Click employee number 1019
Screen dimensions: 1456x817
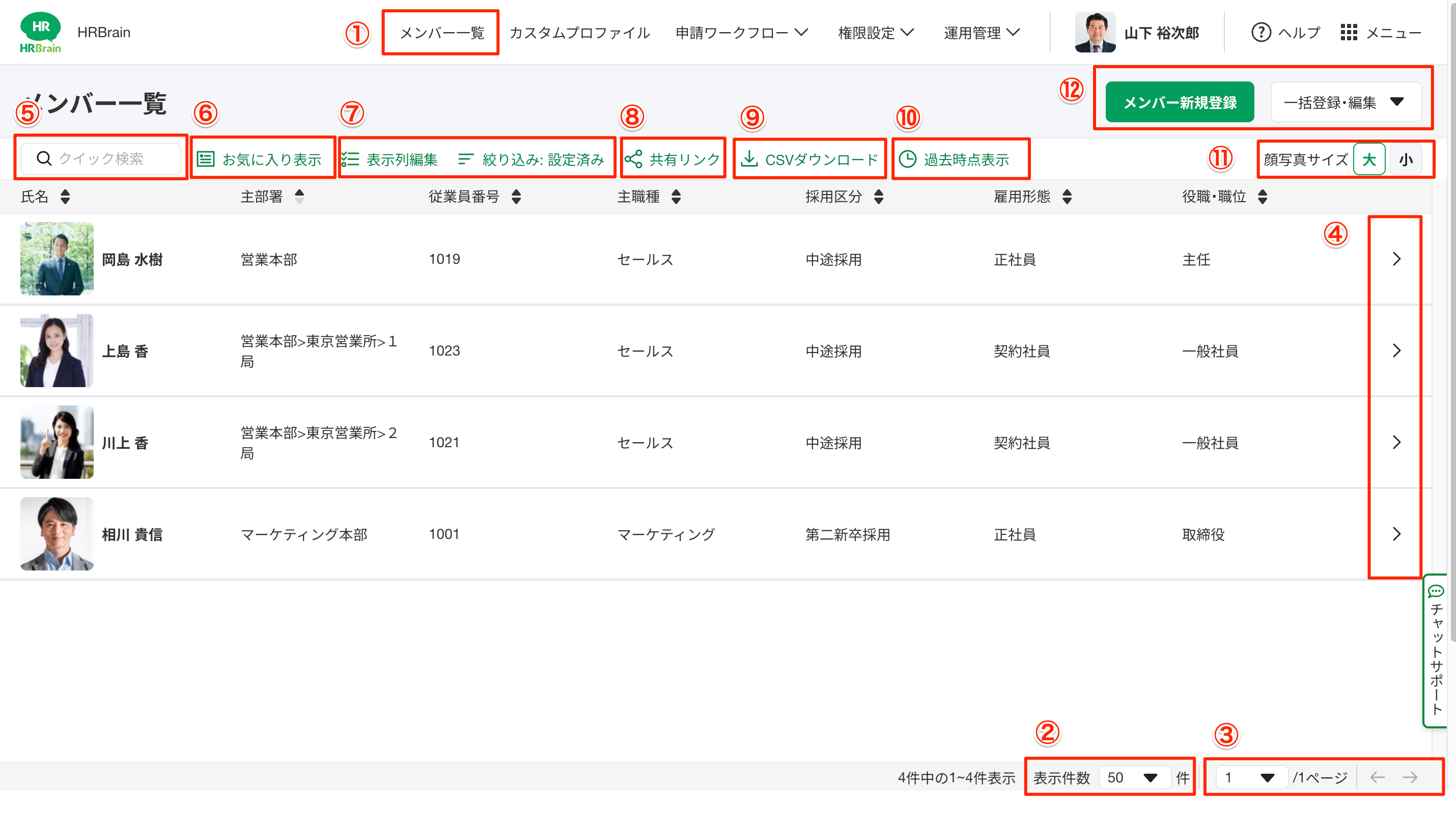pos(444,259)
